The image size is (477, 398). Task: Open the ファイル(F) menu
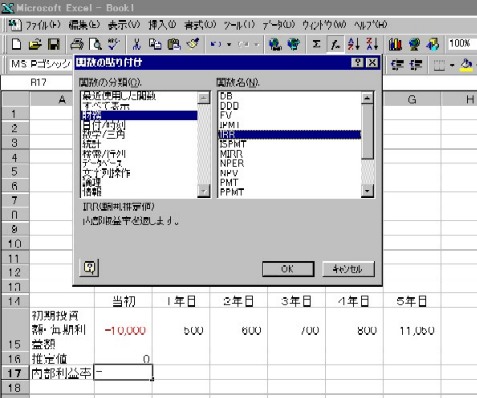pyautogui.click(x=43, y=25)
